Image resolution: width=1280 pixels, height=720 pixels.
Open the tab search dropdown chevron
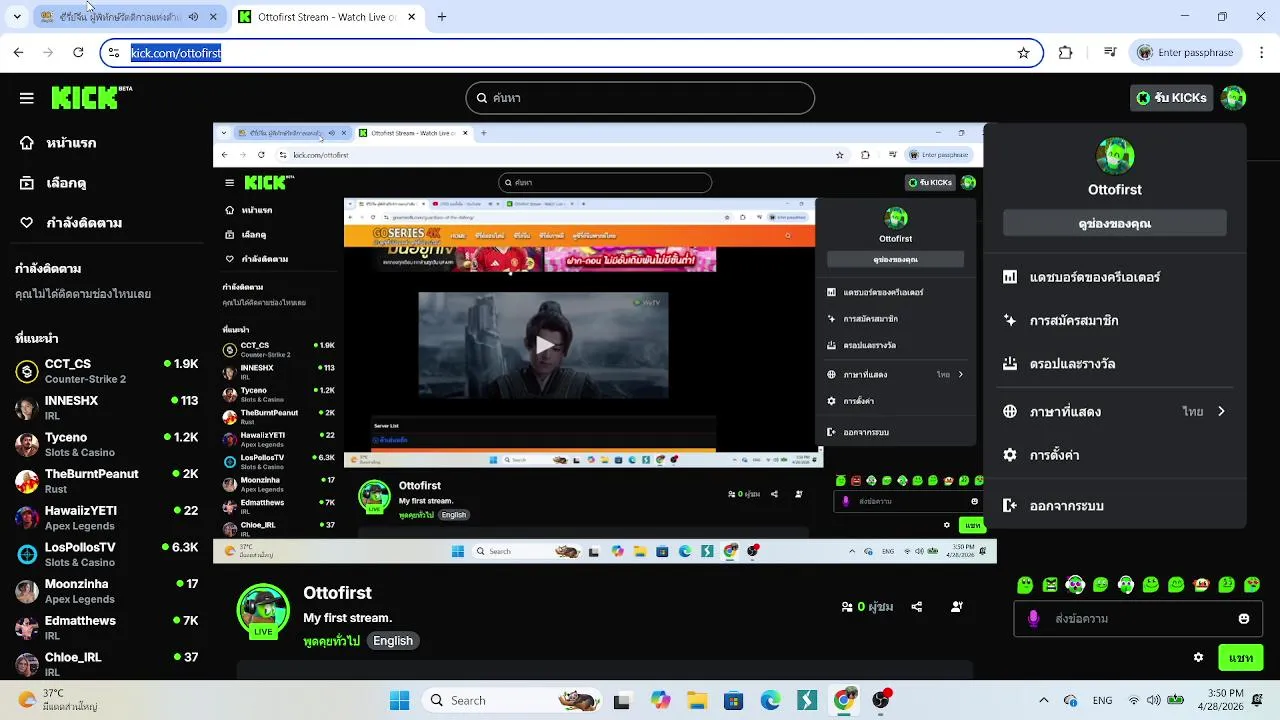point(17,17)
